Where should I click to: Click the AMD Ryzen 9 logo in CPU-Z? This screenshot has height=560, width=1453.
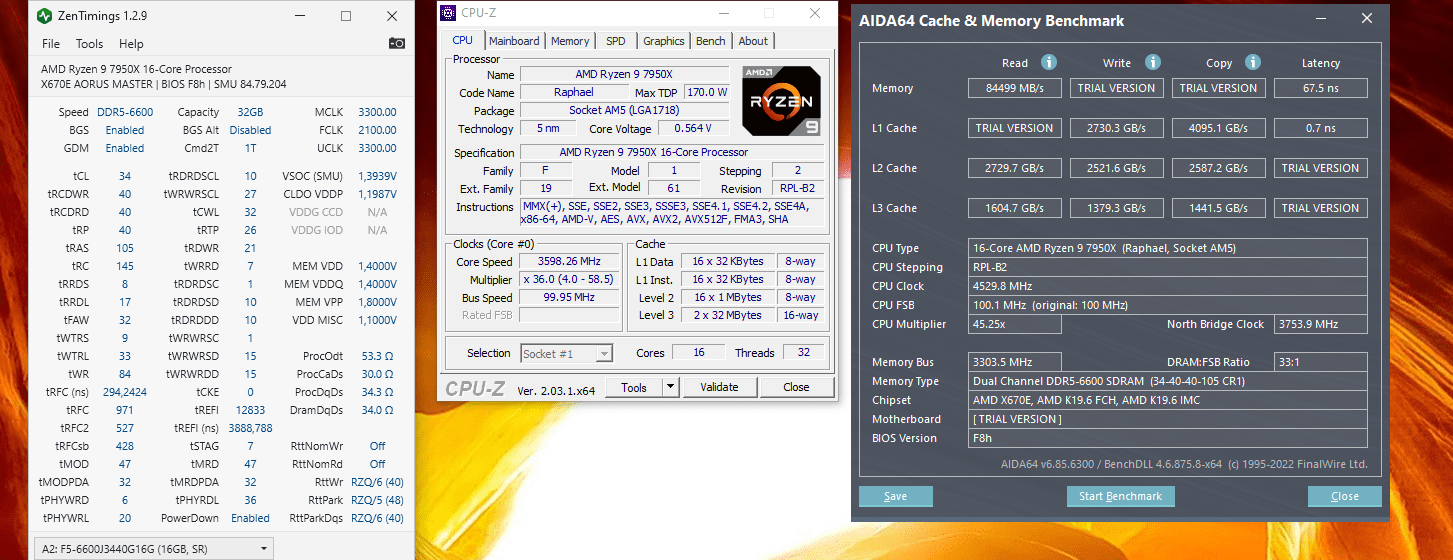point(781,100)
